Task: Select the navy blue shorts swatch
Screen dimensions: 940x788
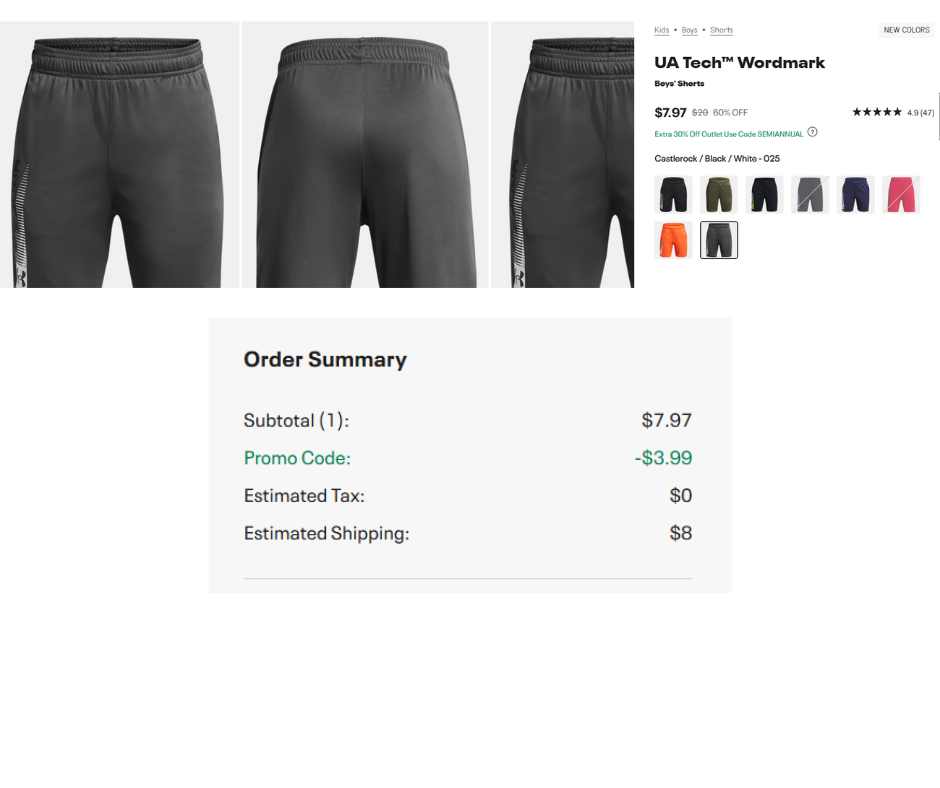Action: coord(856,194)
